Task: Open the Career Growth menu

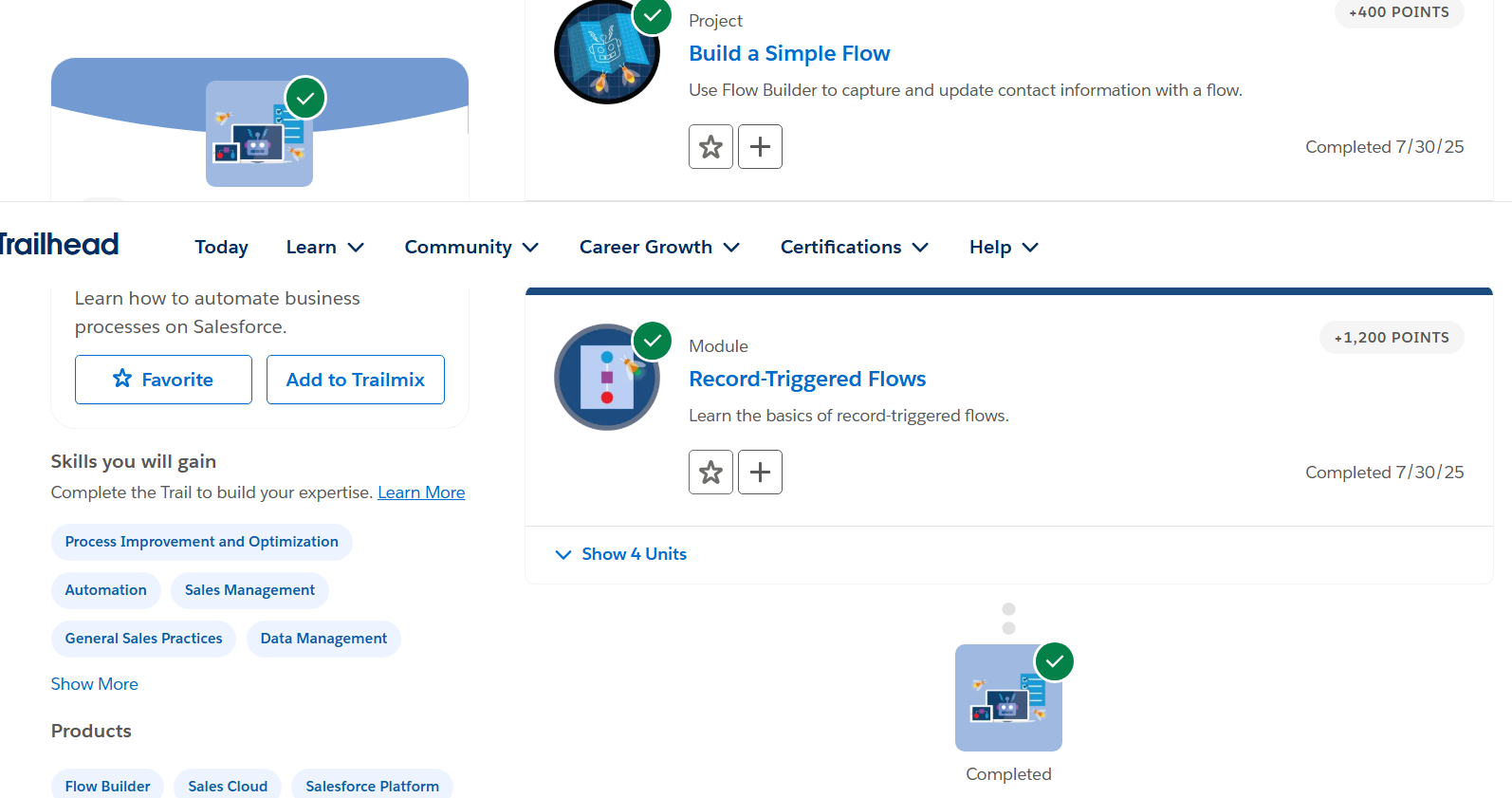Action: pos(658,247)
